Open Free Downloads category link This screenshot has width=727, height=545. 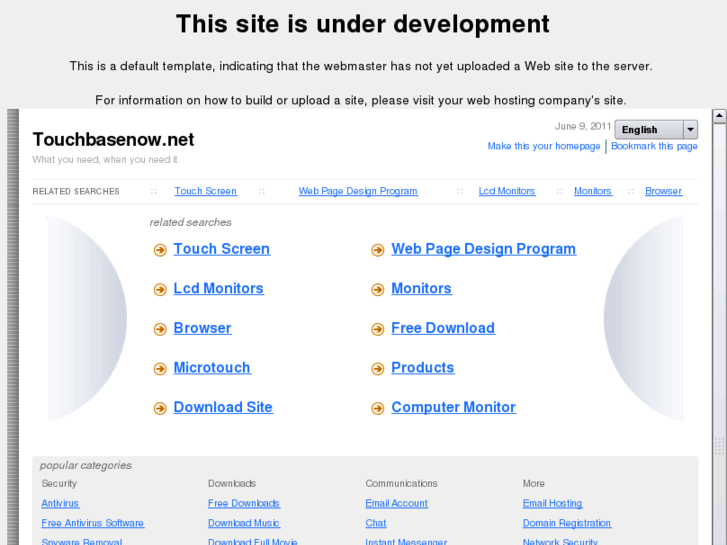pos(244,503)
